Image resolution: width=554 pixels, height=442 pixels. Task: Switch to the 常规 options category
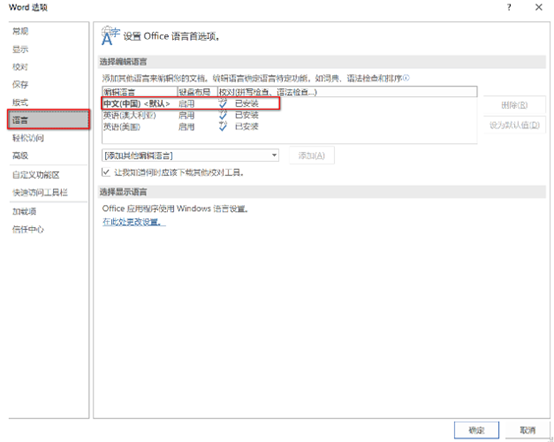point(20,31)
